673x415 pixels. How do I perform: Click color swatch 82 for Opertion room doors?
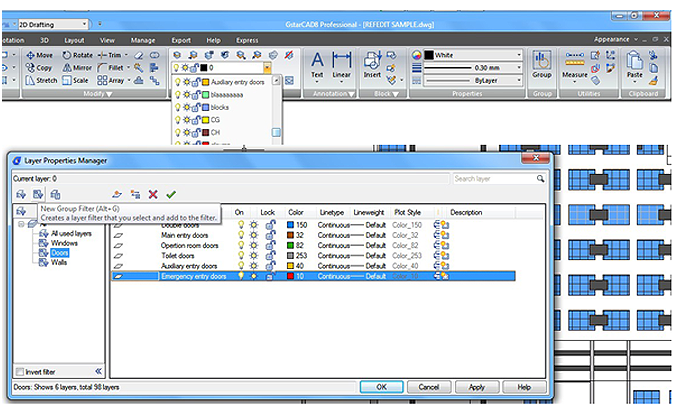291,245
